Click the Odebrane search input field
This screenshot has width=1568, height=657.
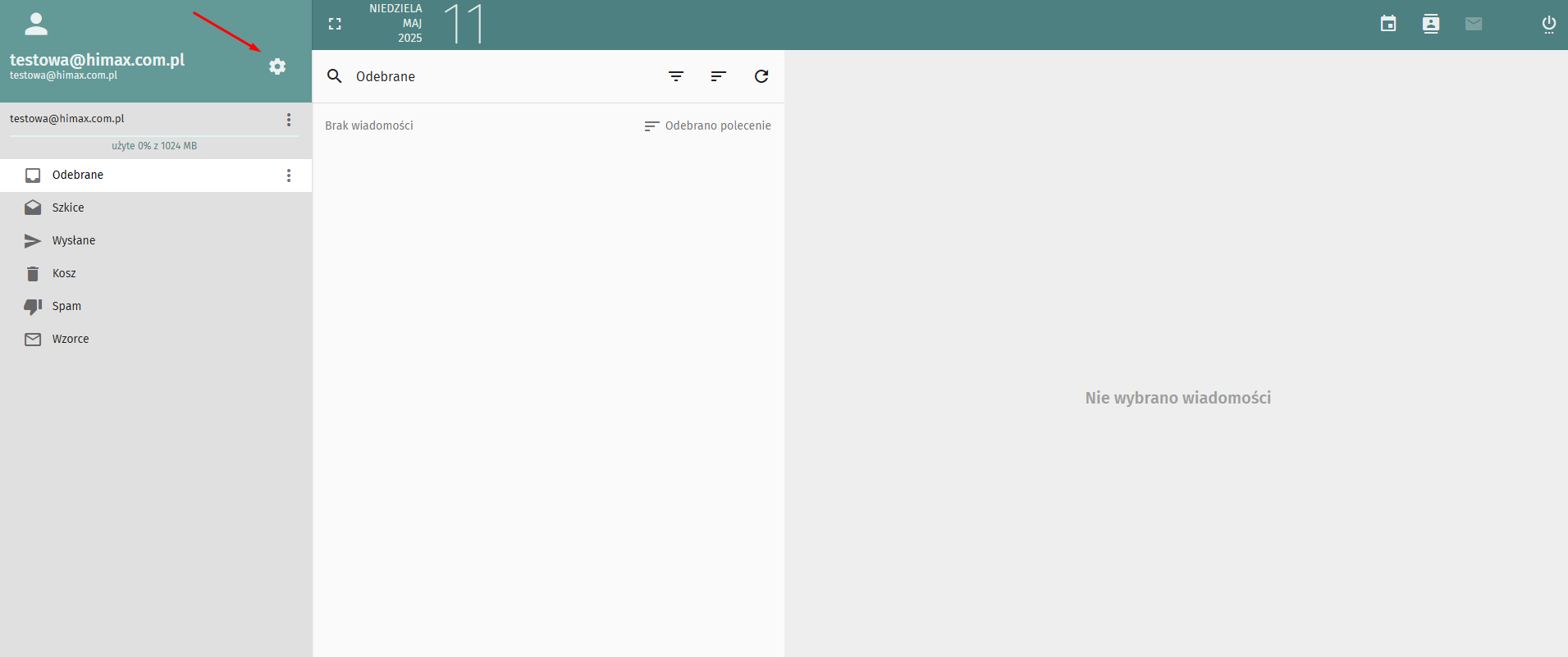492,76
